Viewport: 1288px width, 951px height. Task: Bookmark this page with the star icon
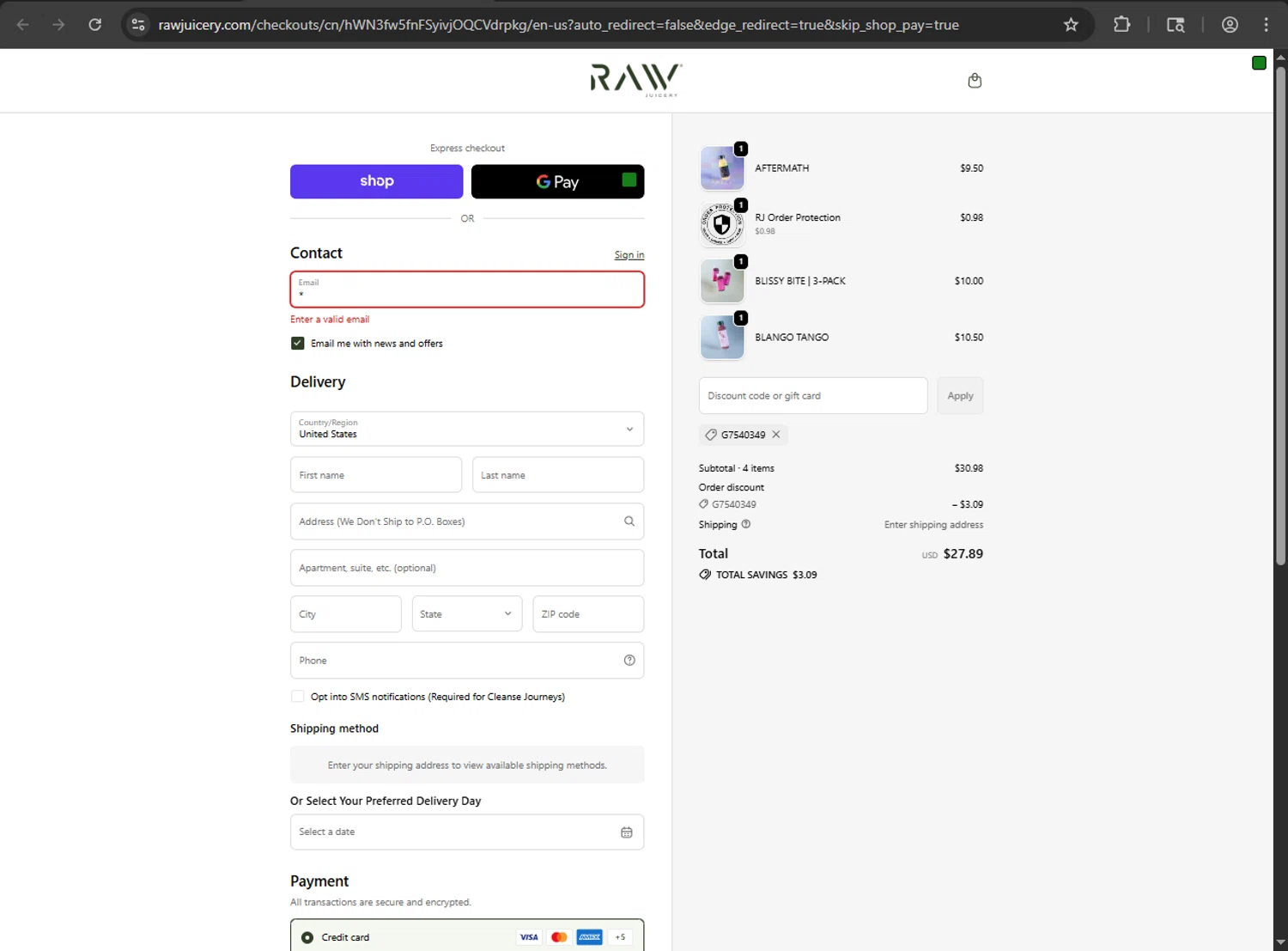tap(1071, 25)
